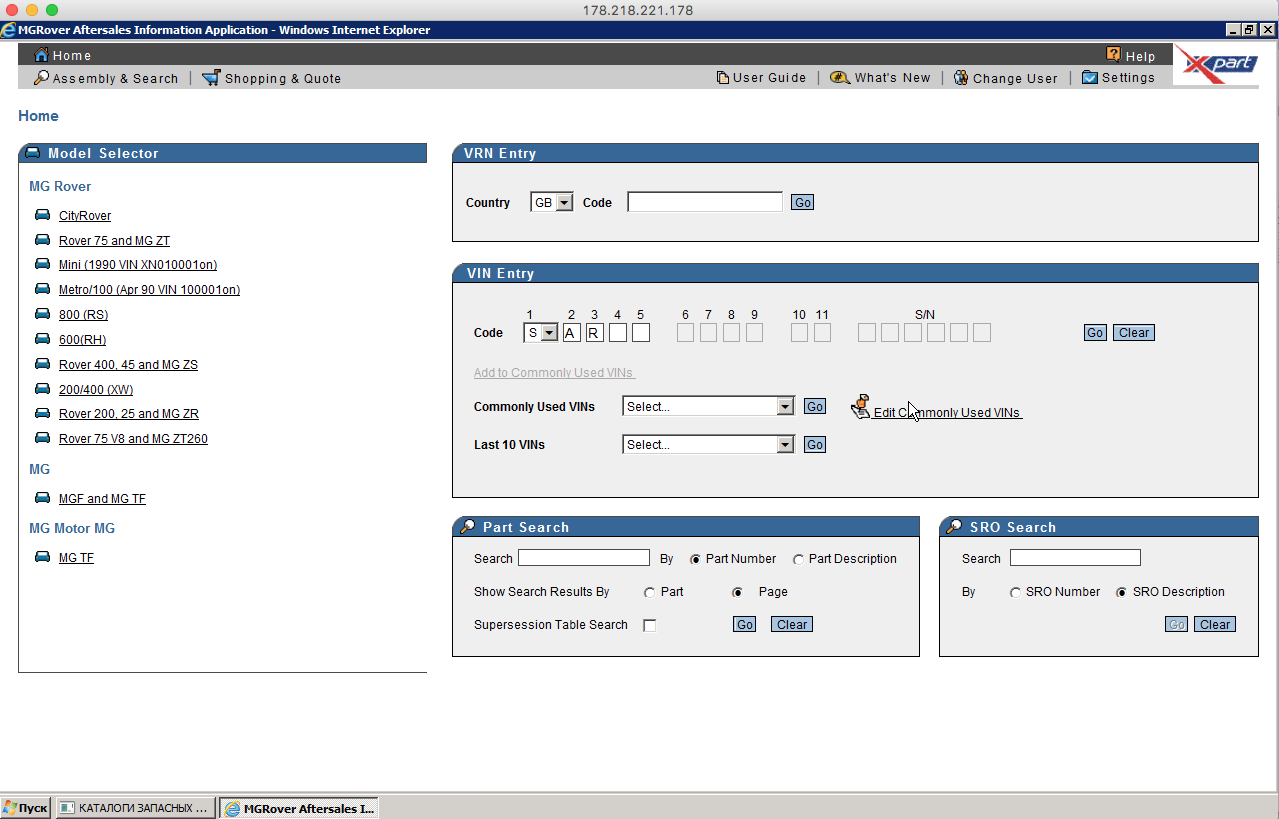The image size is (1279, 819).
Task: Click the Home house icon
Action: point(41,55)
